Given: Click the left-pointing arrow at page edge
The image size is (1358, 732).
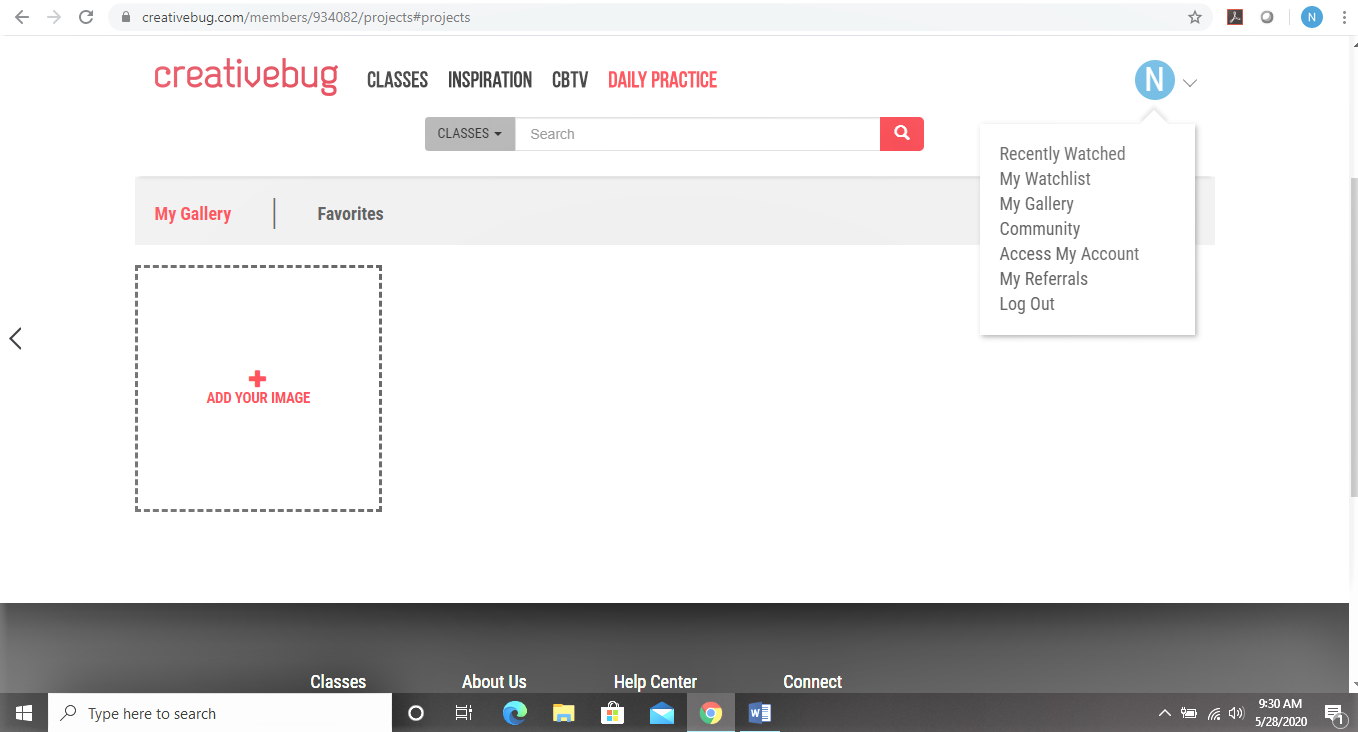Looking at the screenshot, I should tap(15, 338).
